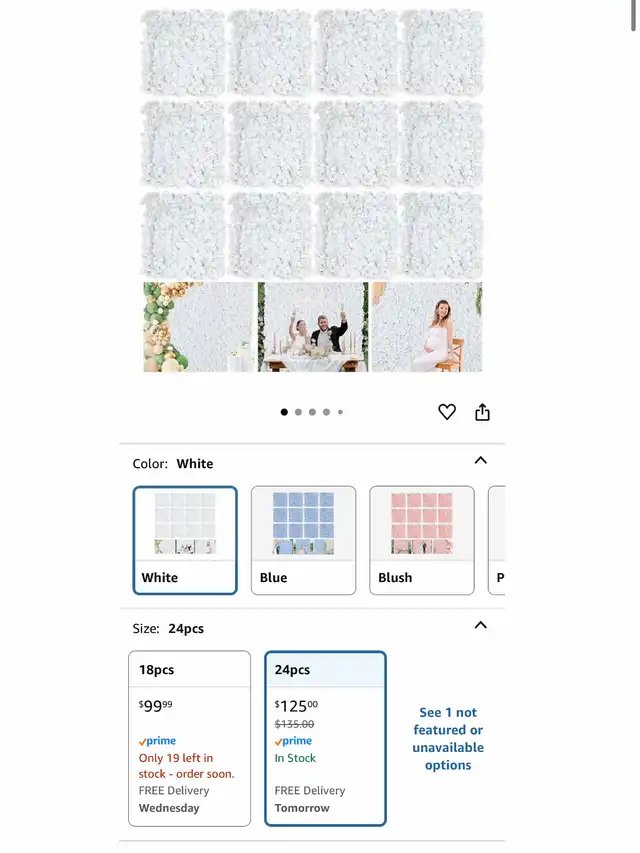The image size is (640, 853).
Task: Tap the heart wishlist icon
Action: (x=447, y=412)
